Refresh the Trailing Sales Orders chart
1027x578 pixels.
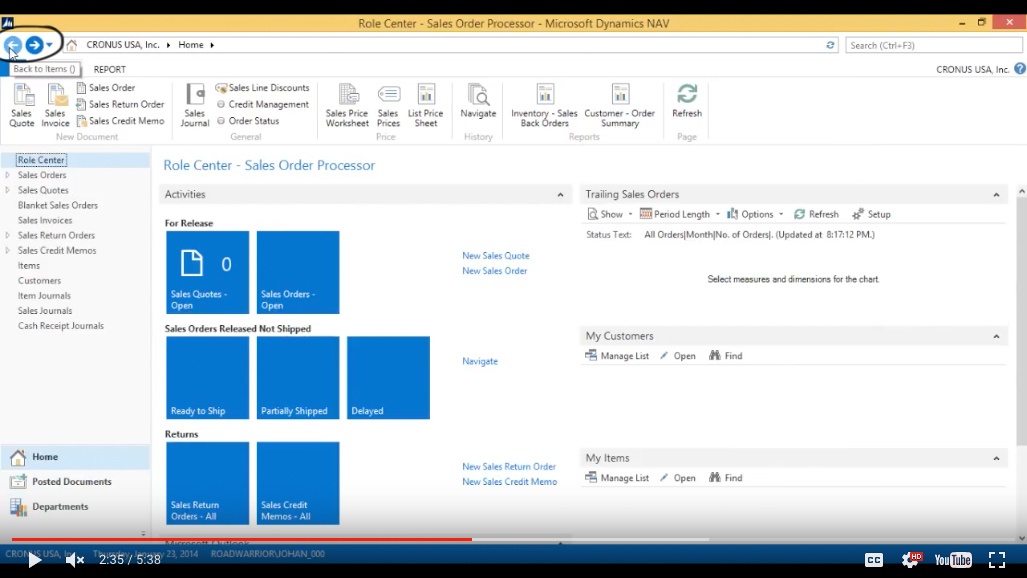[816, 214]
